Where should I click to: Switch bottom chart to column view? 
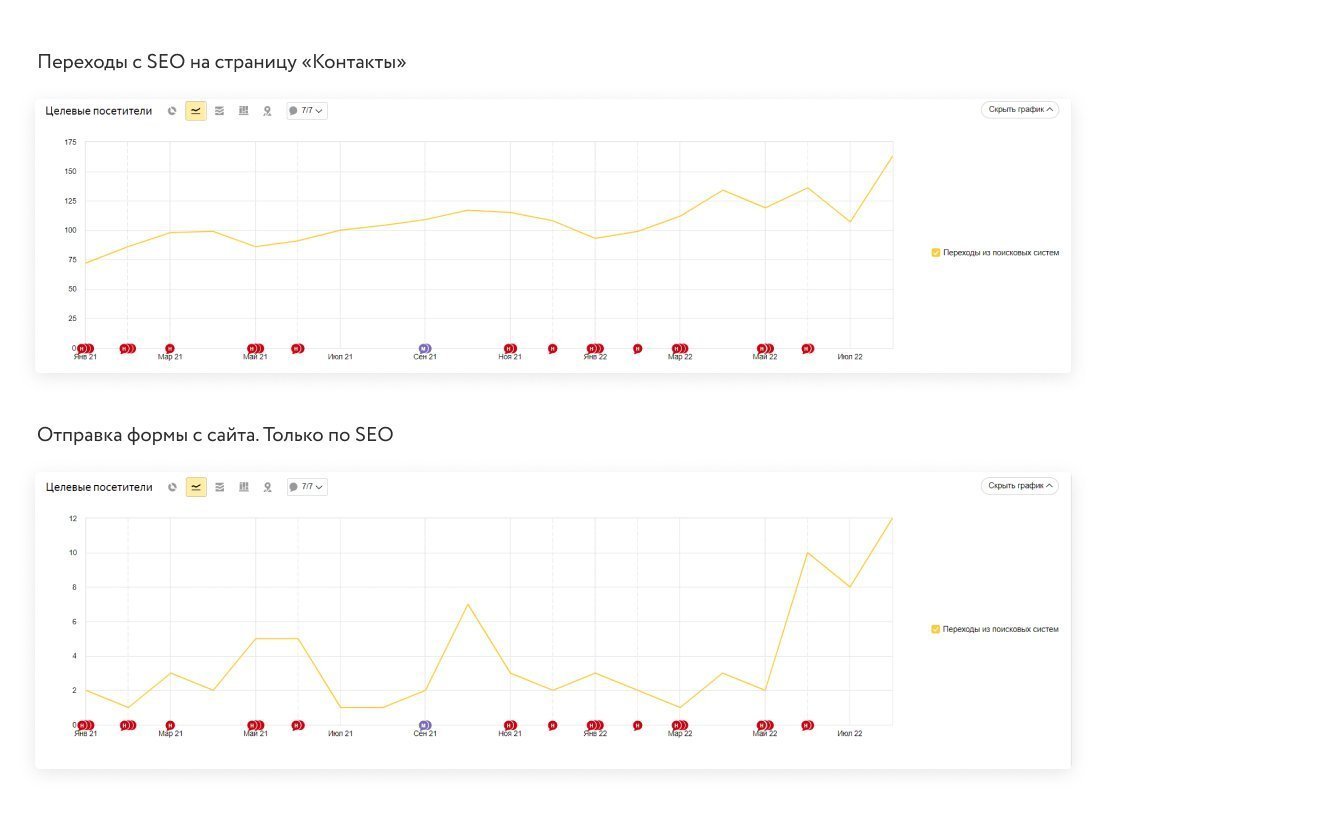pos(243,487)
